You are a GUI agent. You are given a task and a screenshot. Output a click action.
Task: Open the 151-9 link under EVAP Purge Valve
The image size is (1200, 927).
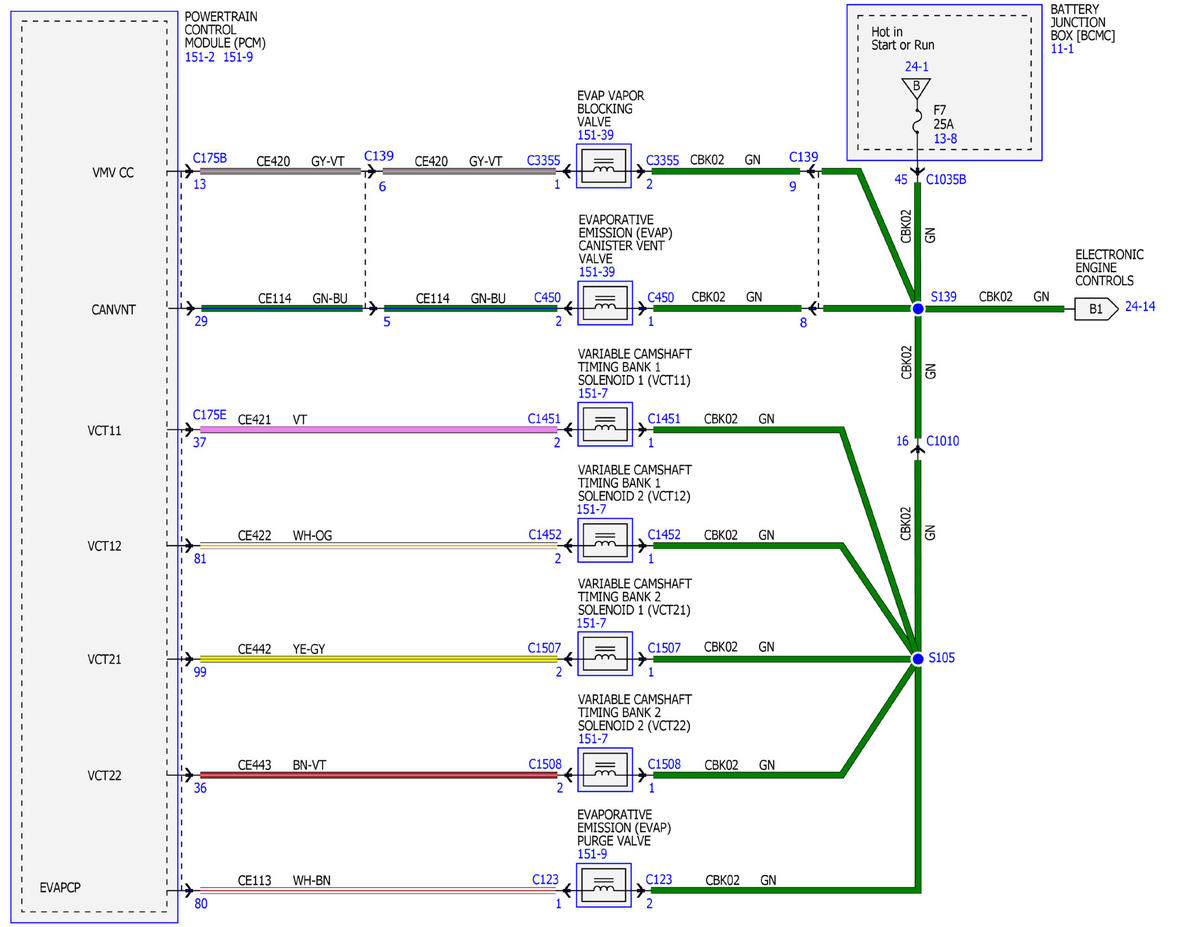(592, 854)
